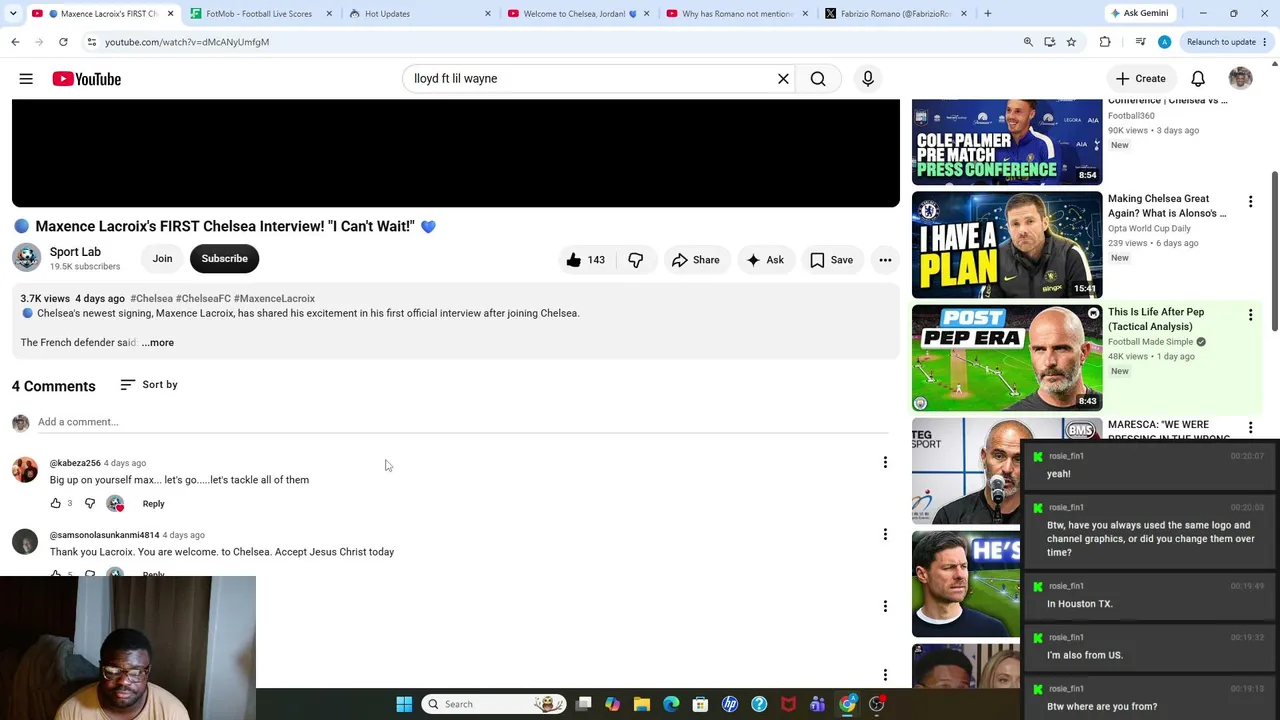
Task: Start voice search with the microphone
Action: [x=868, y=79]
